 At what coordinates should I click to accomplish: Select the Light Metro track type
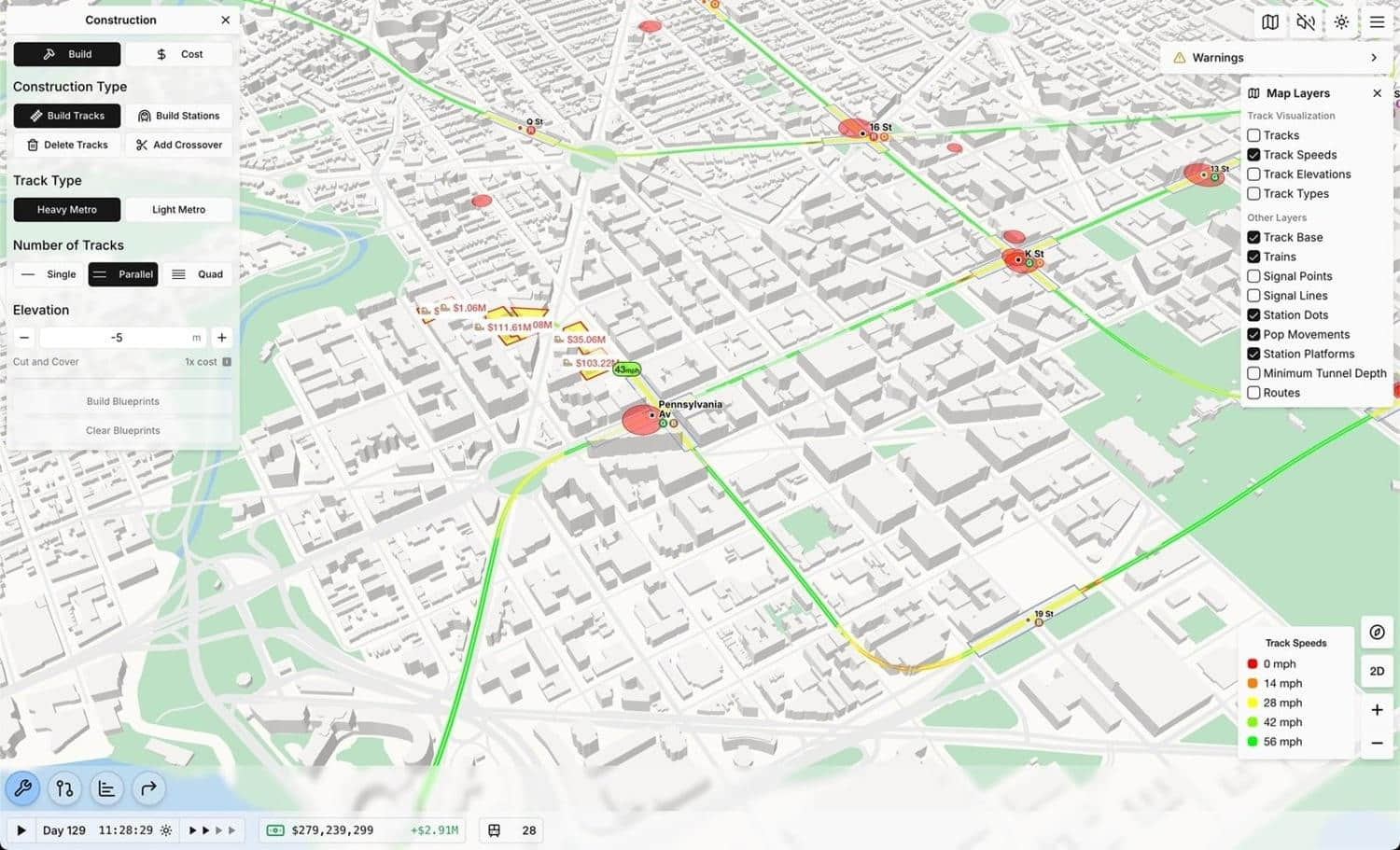click(x=178, y=210)
